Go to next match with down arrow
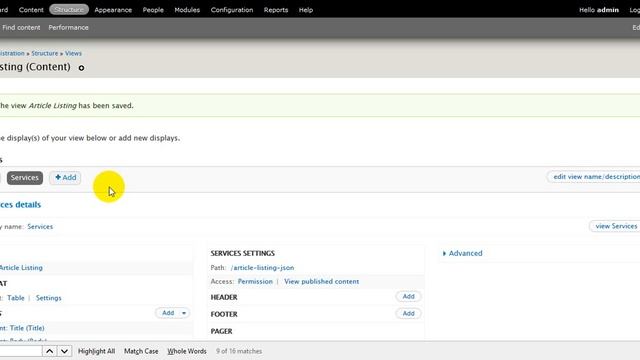 pyautogui.click(x=64, y=351)
